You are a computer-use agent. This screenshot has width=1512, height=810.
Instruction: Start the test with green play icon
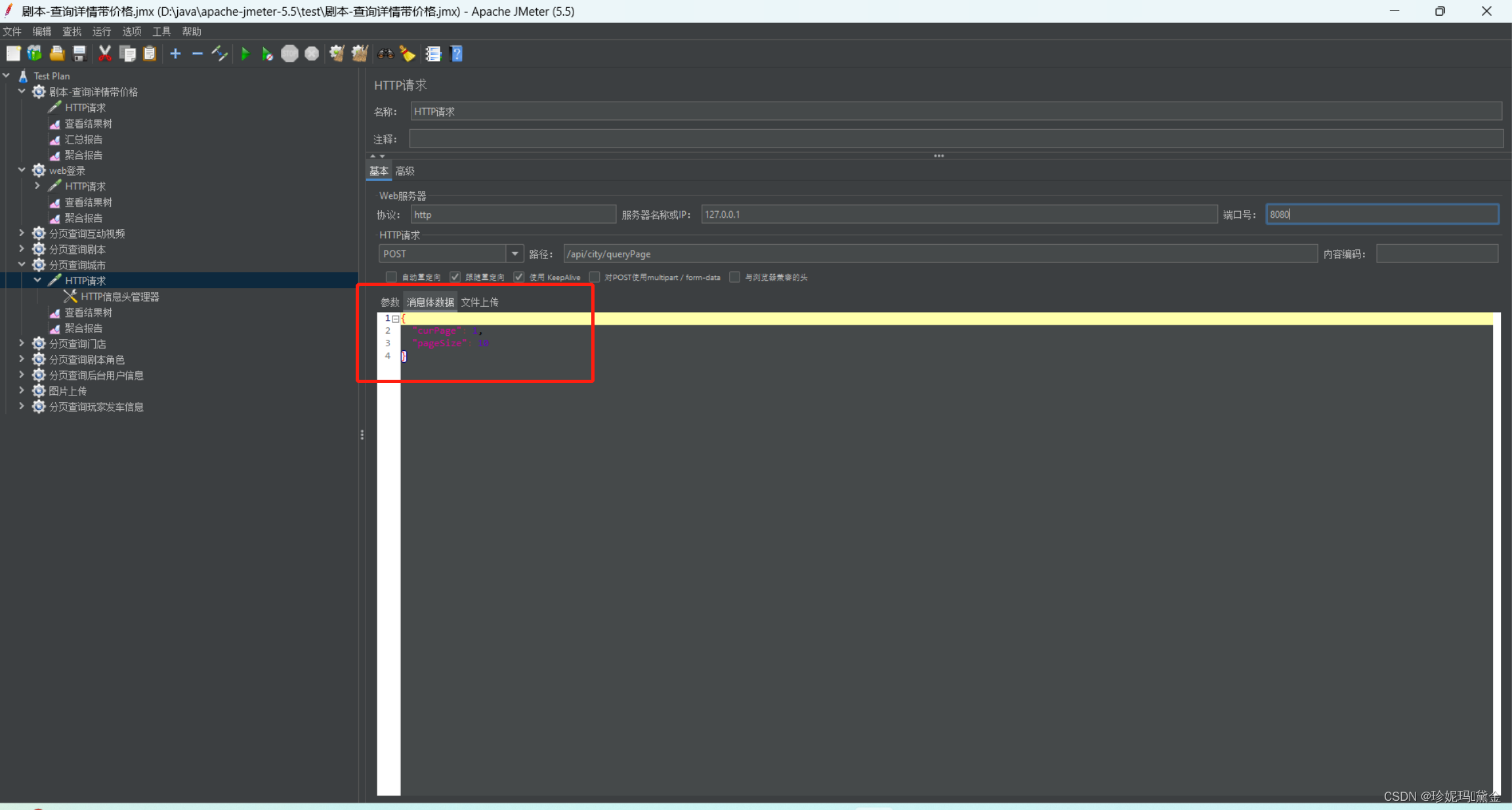[x=245, y=54]
